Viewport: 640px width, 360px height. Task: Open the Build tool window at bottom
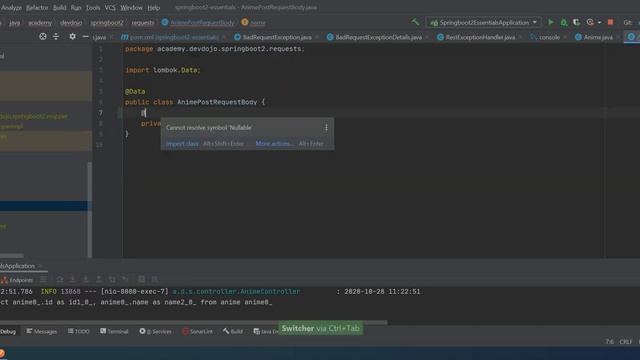233,331
